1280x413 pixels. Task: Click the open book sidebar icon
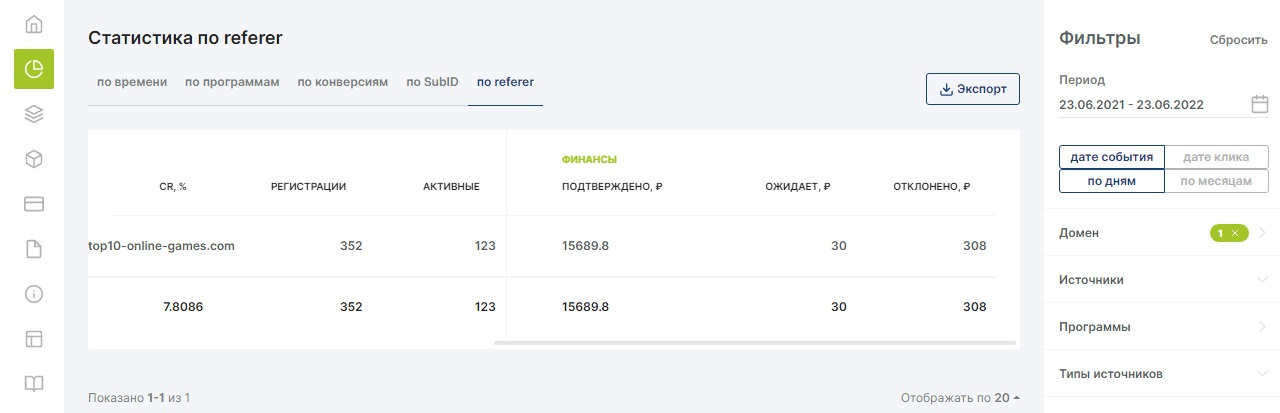(34, 384)
